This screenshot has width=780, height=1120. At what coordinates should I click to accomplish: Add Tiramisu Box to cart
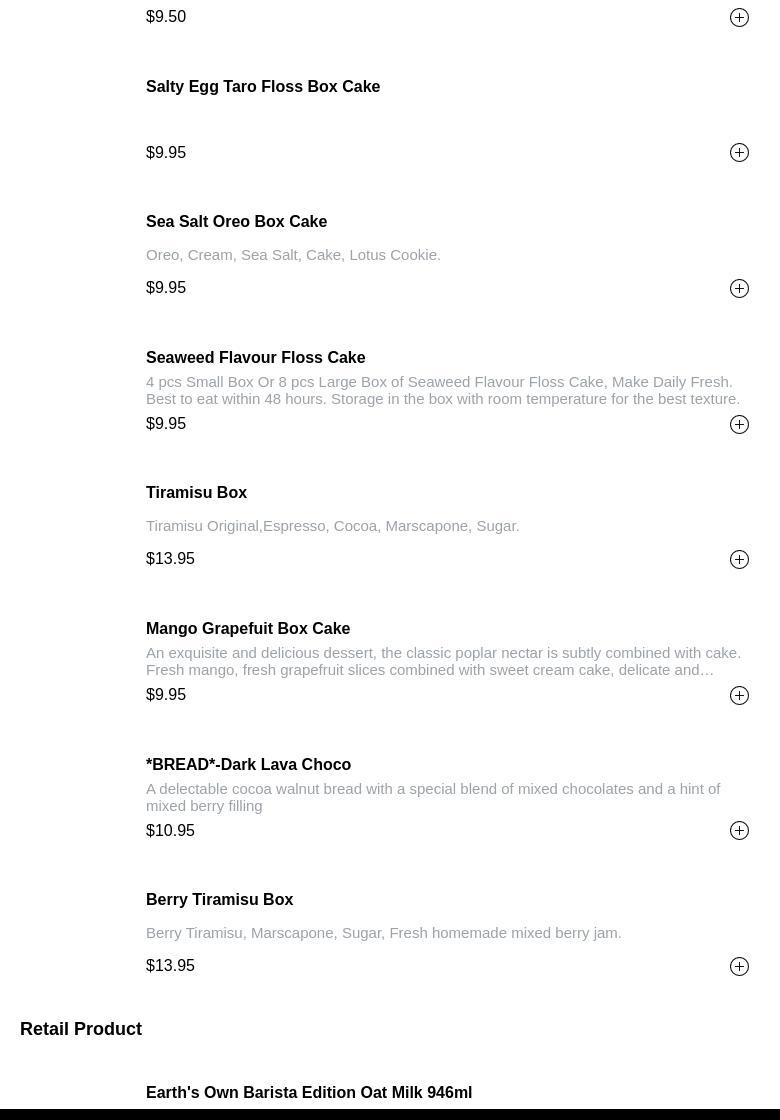pyautogui.click(x=739, y=559)
